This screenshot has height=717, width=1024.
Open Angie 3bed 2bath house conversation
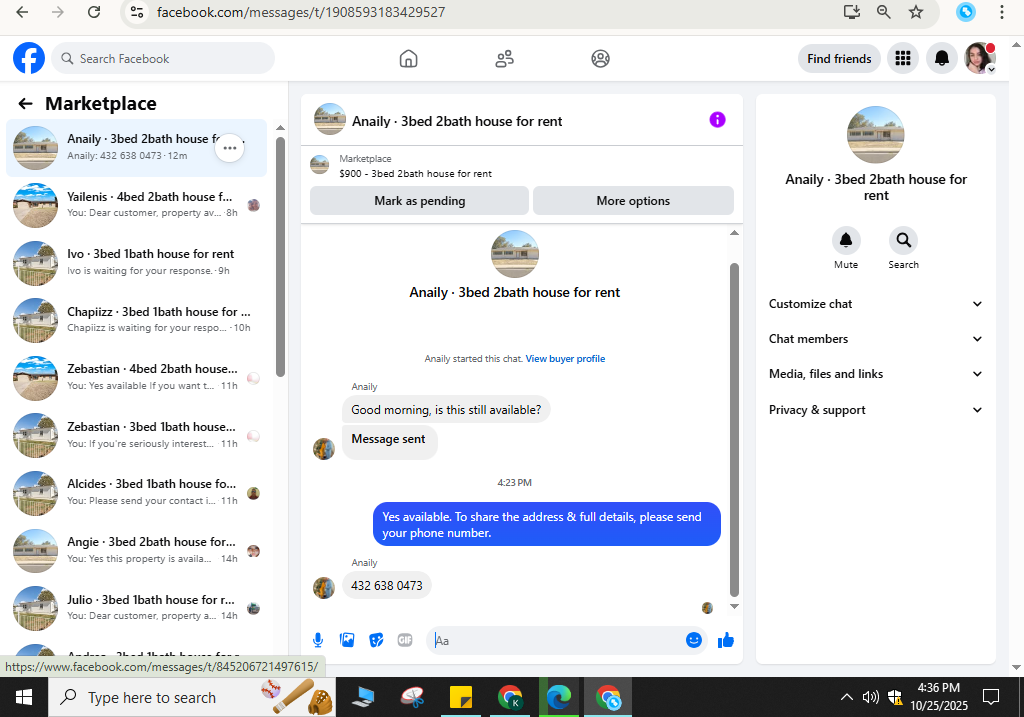pos(136,550)
